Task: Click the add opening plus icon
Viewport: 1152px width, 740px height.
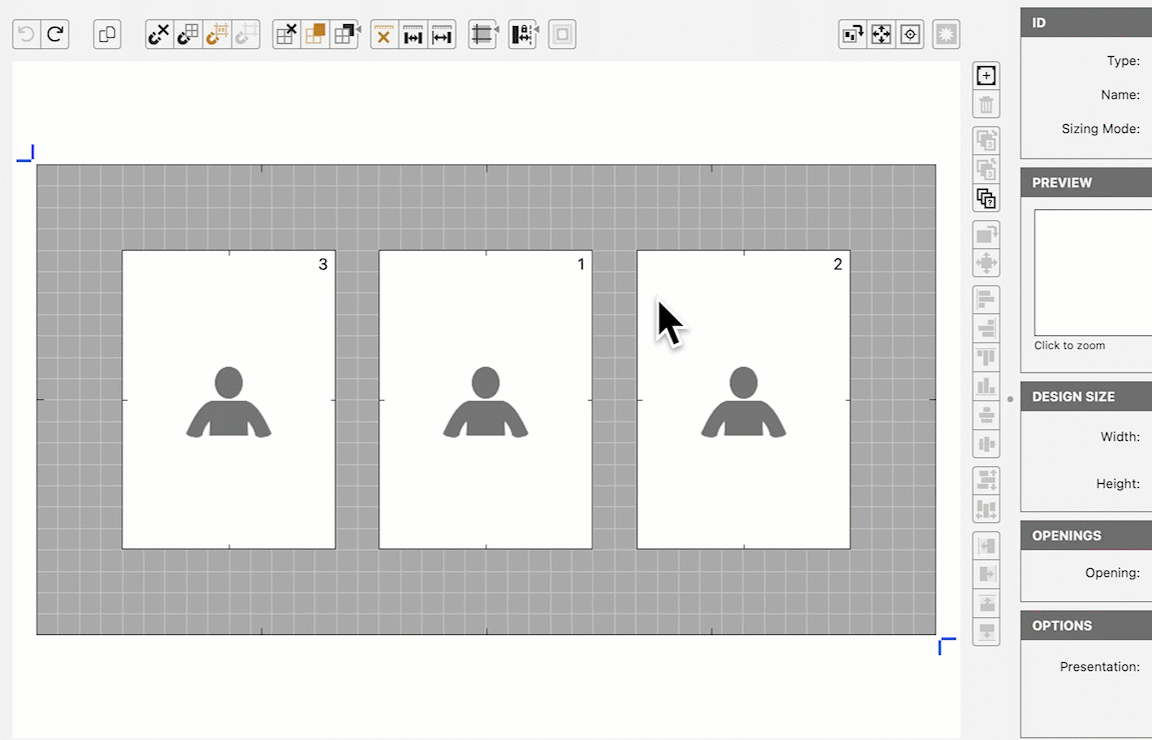Action: (986, 76)
